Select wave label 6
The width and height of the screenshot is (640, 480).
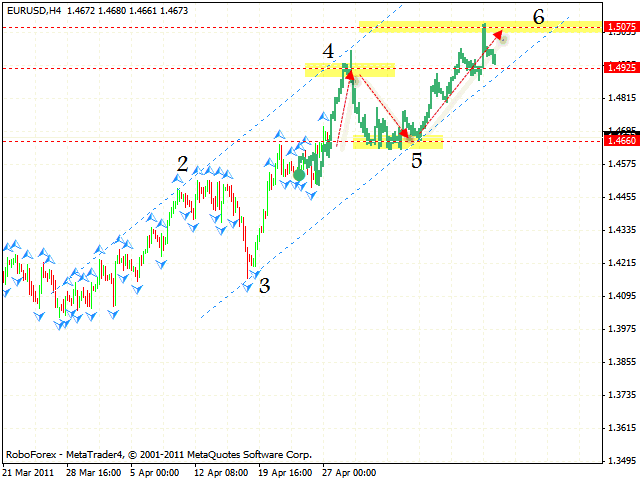[539, 16]
